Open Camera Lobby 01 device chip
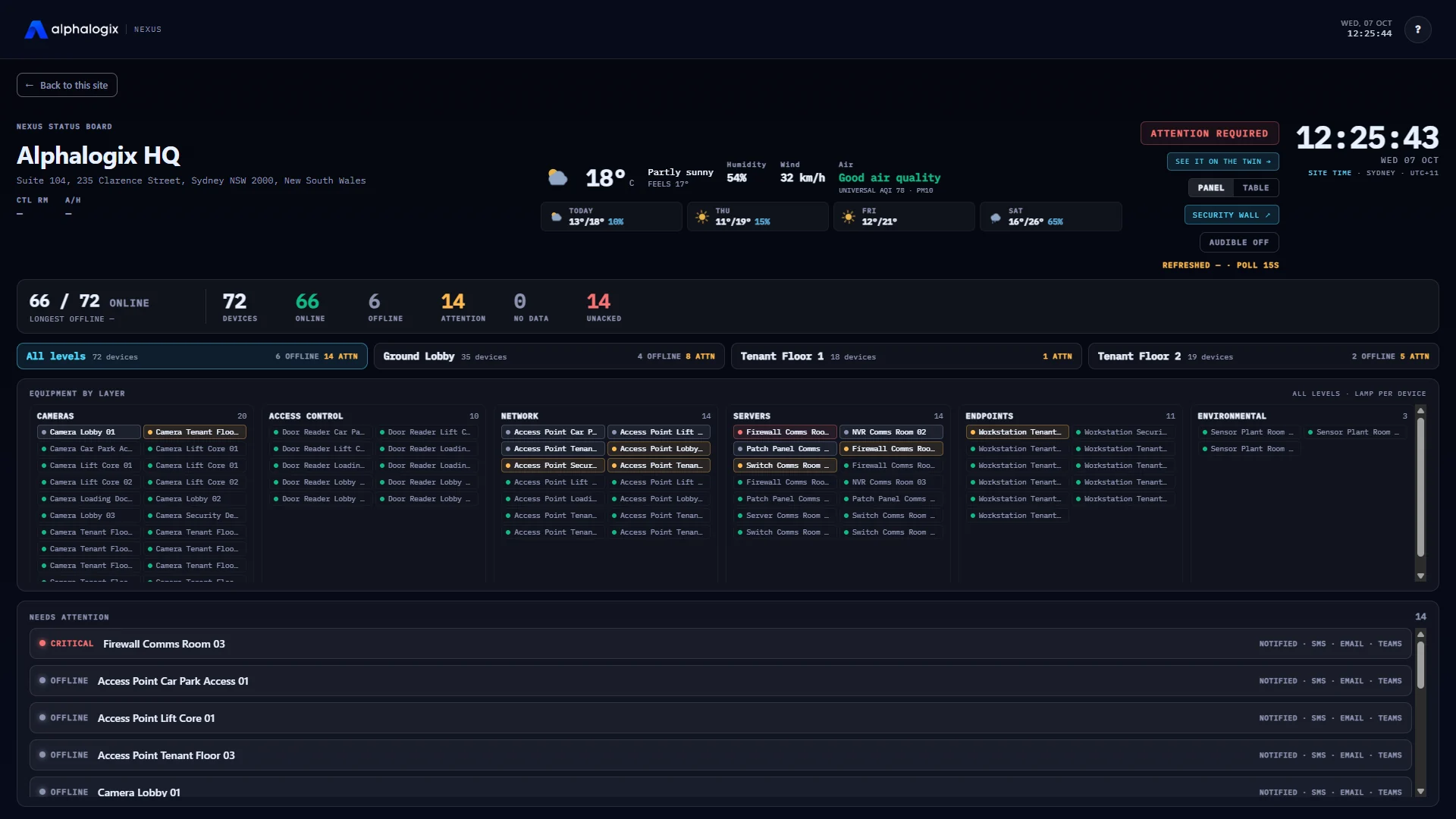Image resolution: width=1456 pixels, height=819 pixels. point(89,432)
